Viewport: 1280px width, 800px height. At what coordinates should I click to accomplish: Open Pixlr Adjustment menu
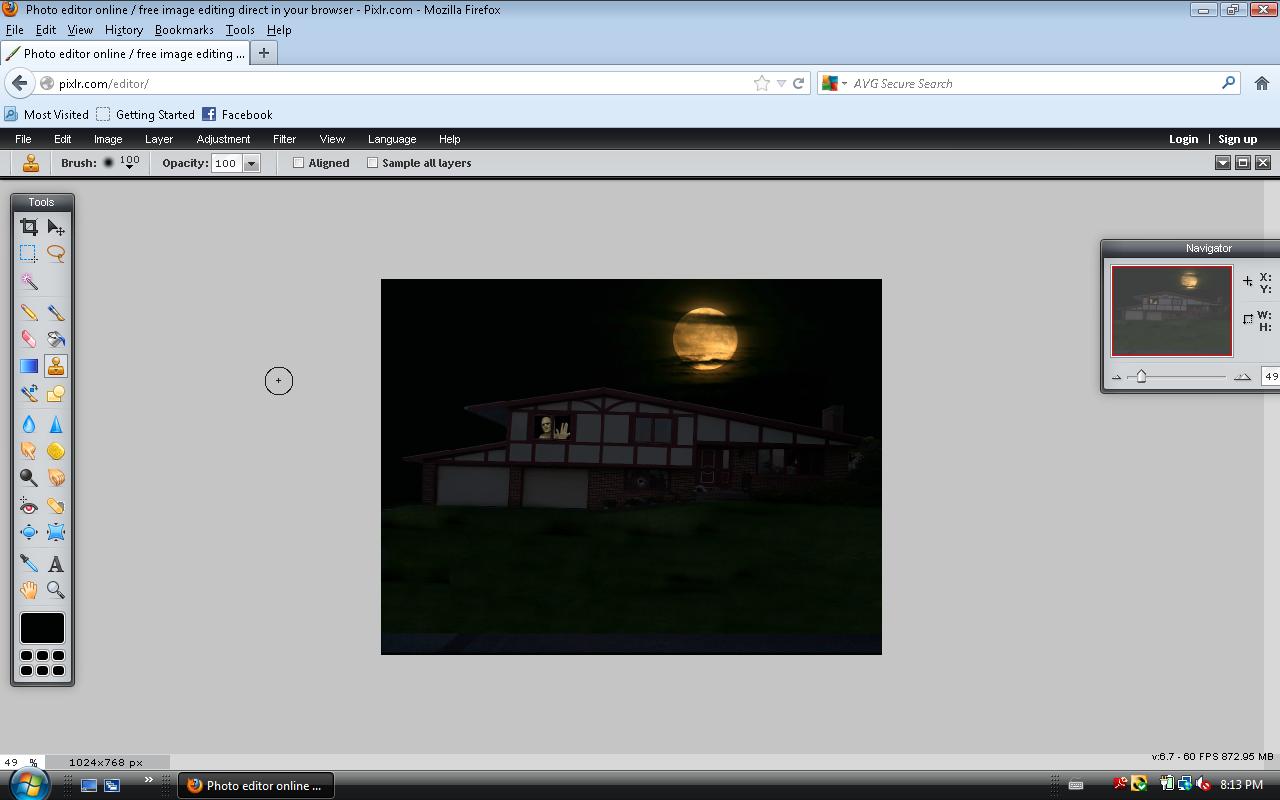223,139
